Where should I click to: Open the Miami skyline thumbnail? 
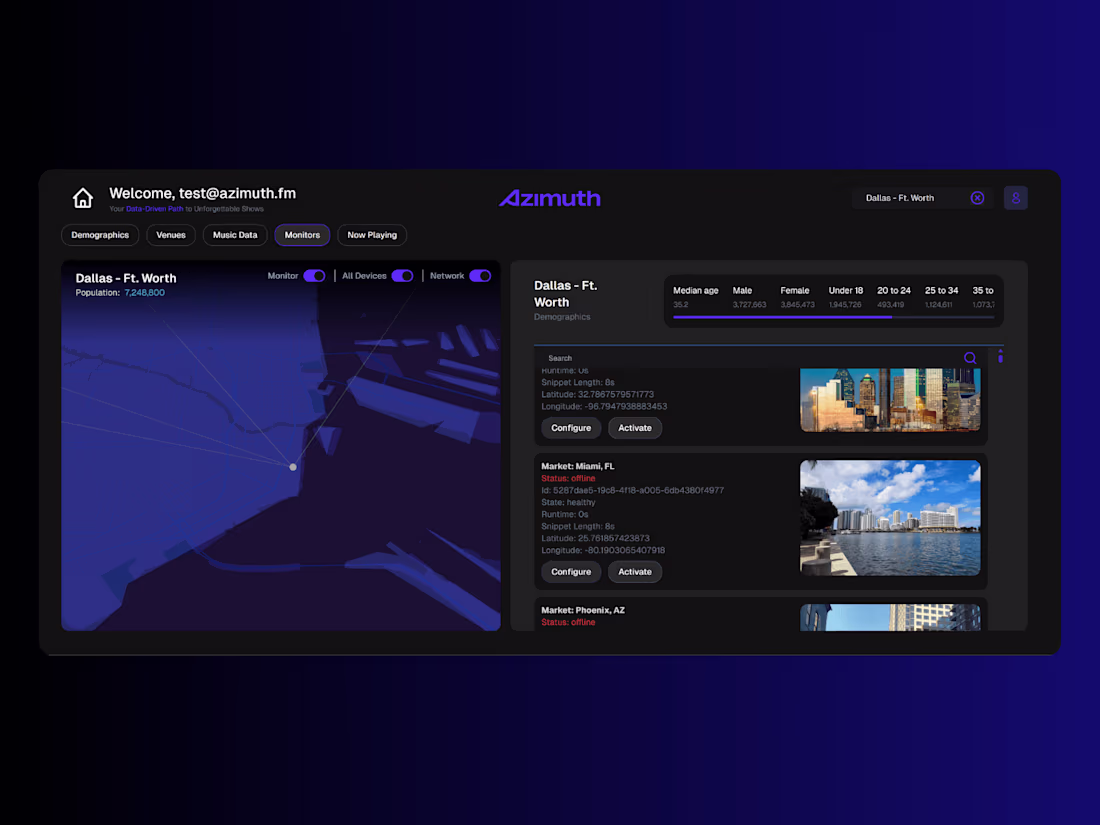tap(889, 517)
